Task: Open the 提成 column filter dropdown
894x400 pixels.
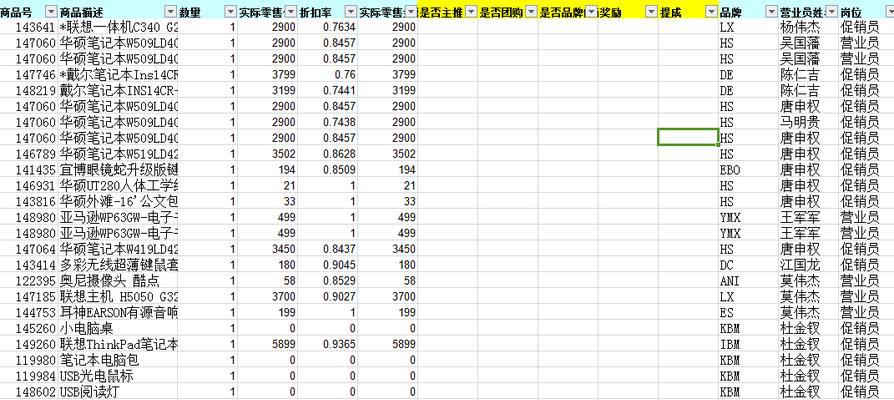Action: tap(712, 12)
